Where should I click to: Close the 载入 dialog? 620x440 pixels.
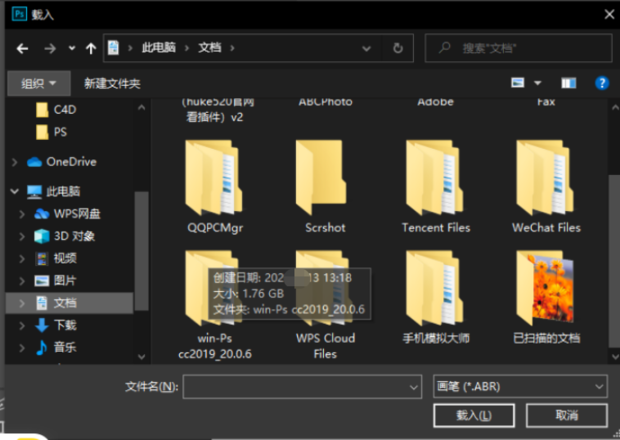pyautogui.click(x=609, y=14)
